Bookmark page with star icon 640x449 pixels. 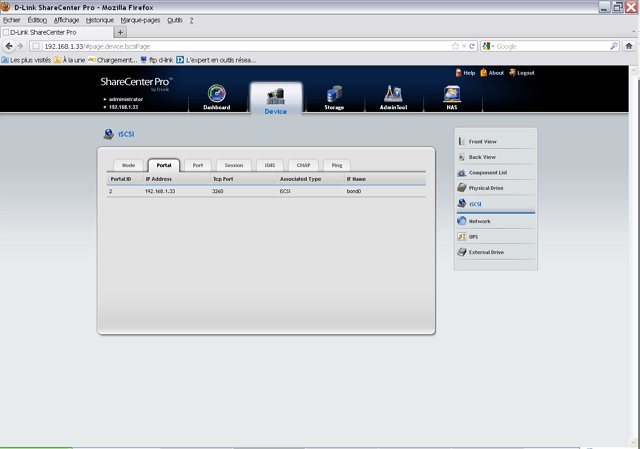[x=455, y=46]
